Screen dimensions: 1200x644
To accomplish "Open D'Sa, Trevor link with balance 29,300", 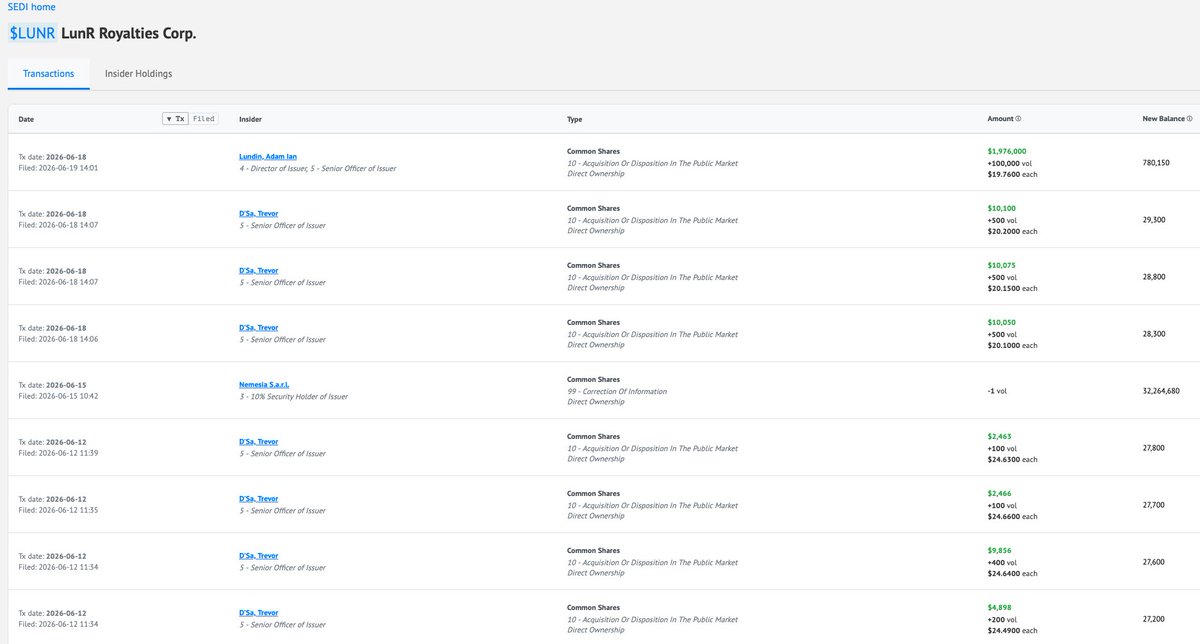I will (258, 214).
